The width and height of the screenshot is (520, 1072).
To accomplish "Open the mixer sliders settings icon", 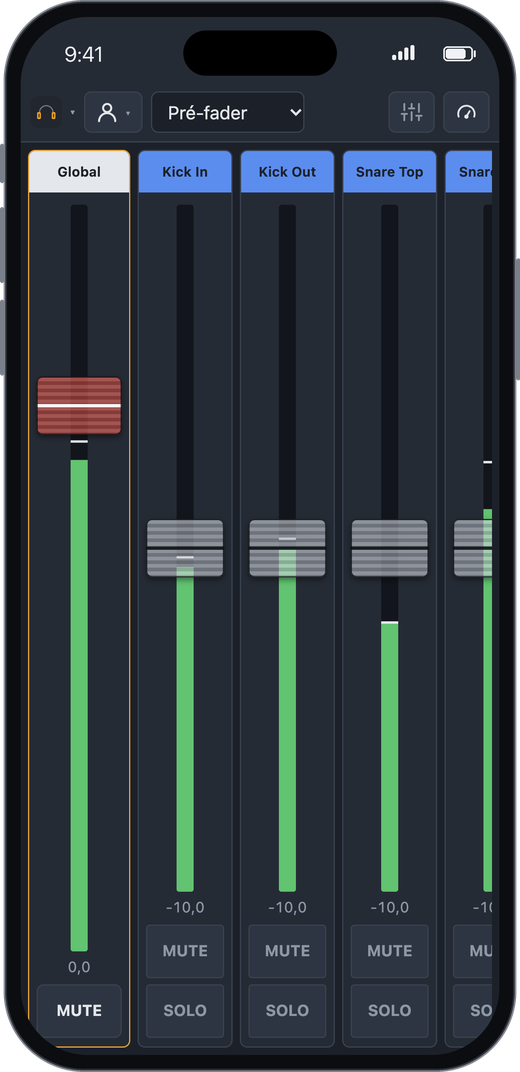I will tap(411, 112).
